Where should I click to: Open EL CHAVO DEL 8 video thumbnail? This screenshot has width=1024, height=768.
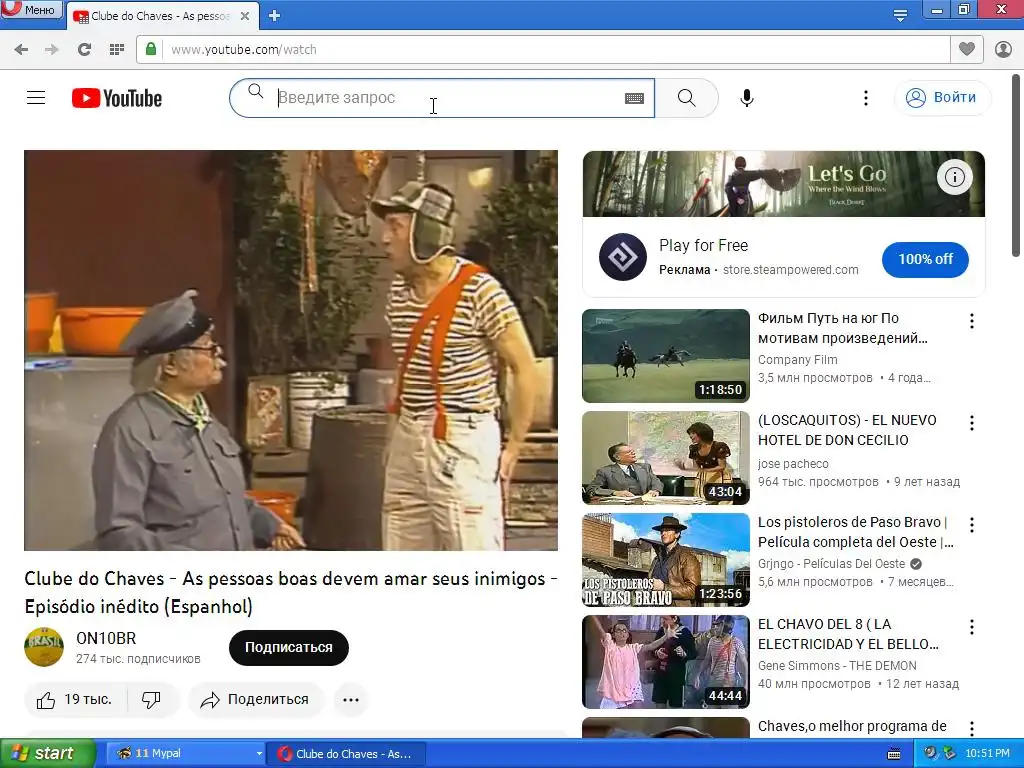pyautogui.click(x=665, y=662)
